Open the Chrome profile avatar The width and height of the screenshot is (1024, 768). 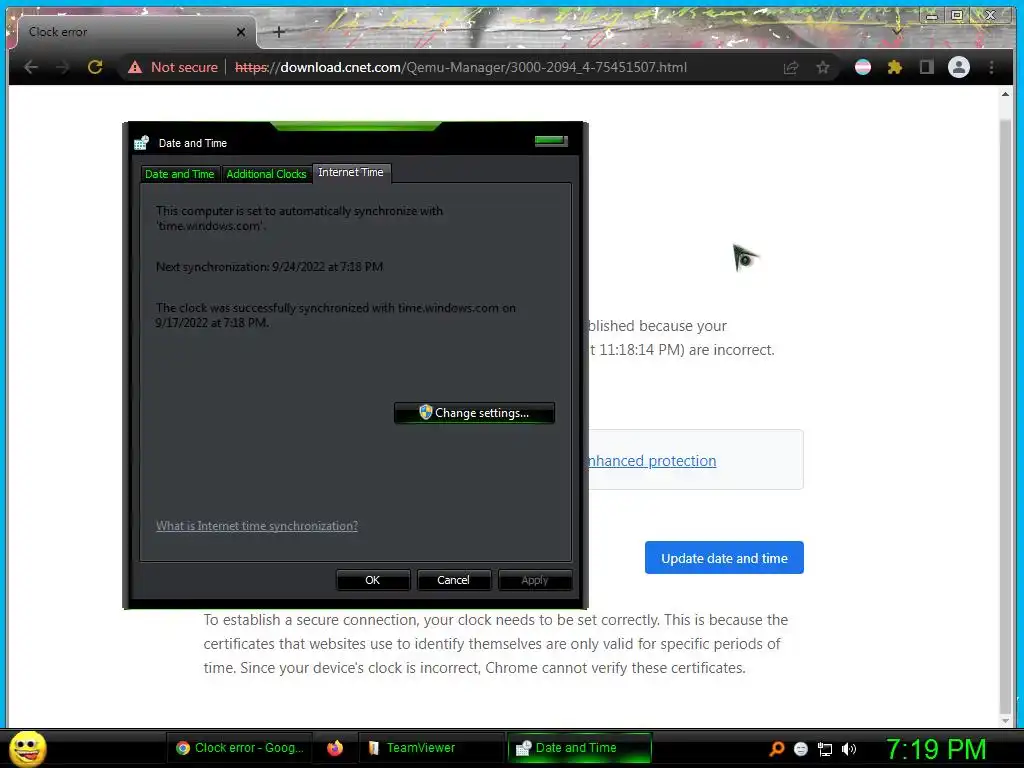point(959,67)
